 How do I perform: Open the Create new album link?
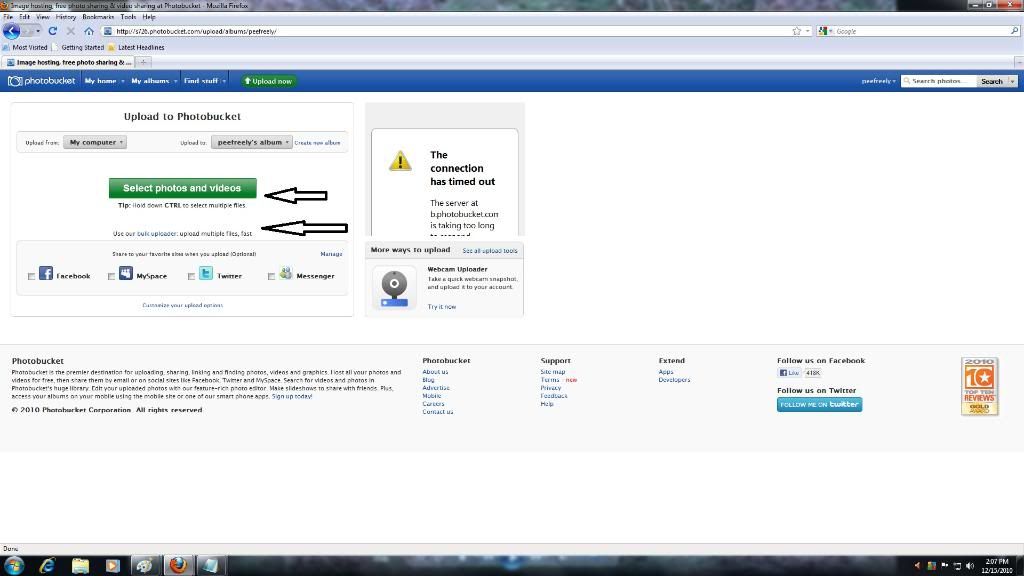317,142
